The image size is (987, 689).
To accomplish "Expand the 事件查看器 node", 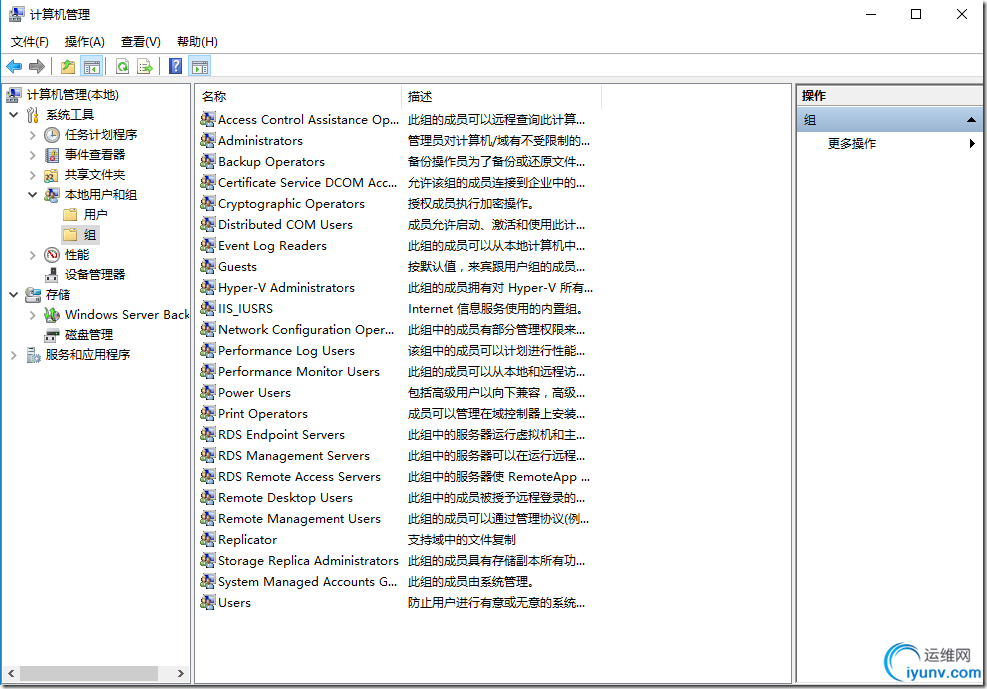I will [33, 155].
